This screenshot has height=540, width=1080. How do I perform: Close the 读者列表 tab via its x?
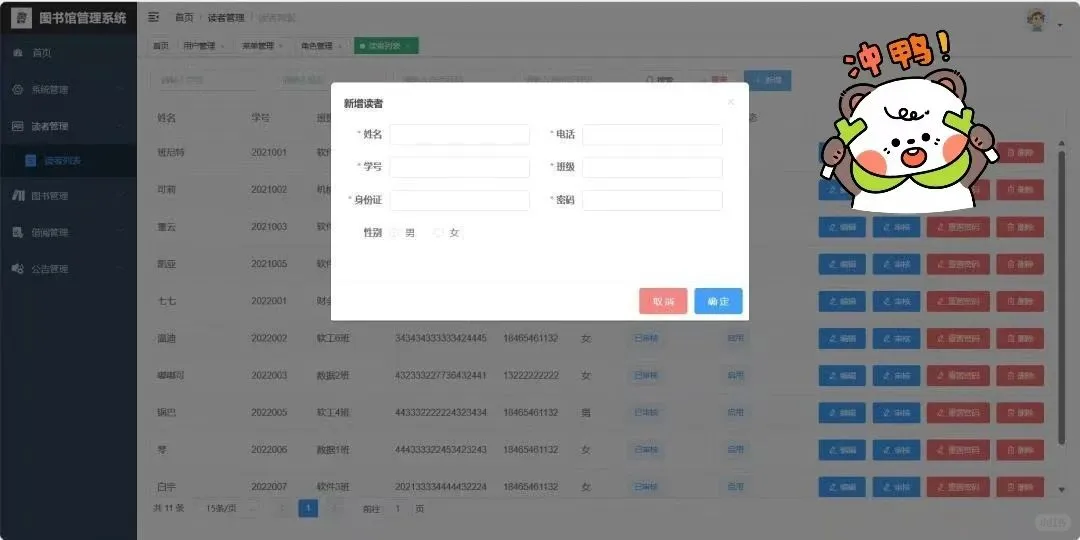[x=408, y=46]
